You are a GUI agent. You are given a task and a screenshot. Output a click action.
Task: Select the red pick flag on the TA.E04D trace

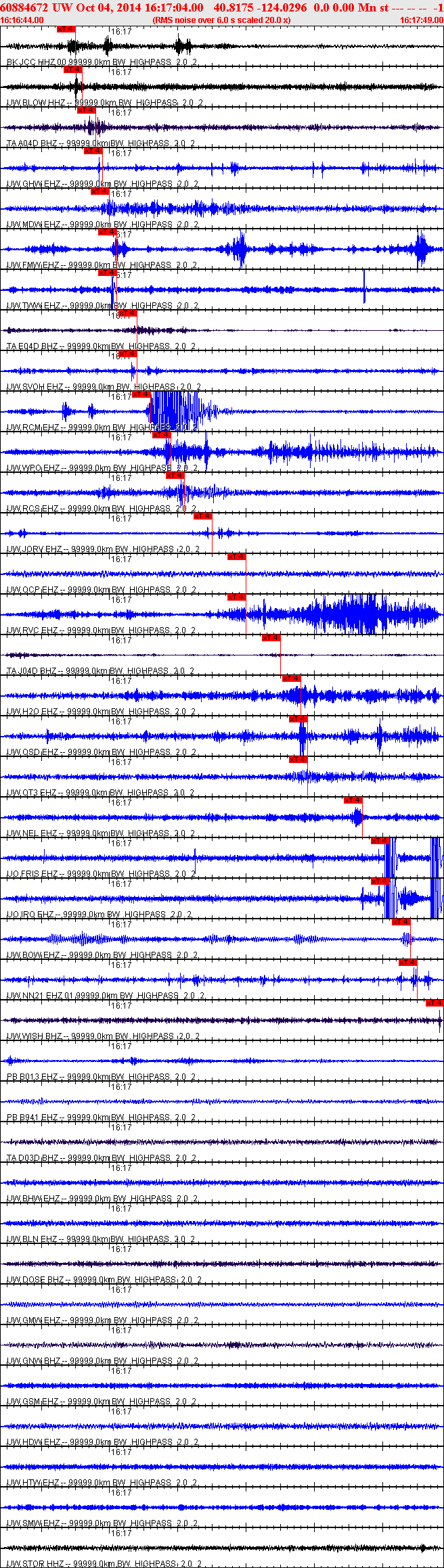[x=127, y=313]
